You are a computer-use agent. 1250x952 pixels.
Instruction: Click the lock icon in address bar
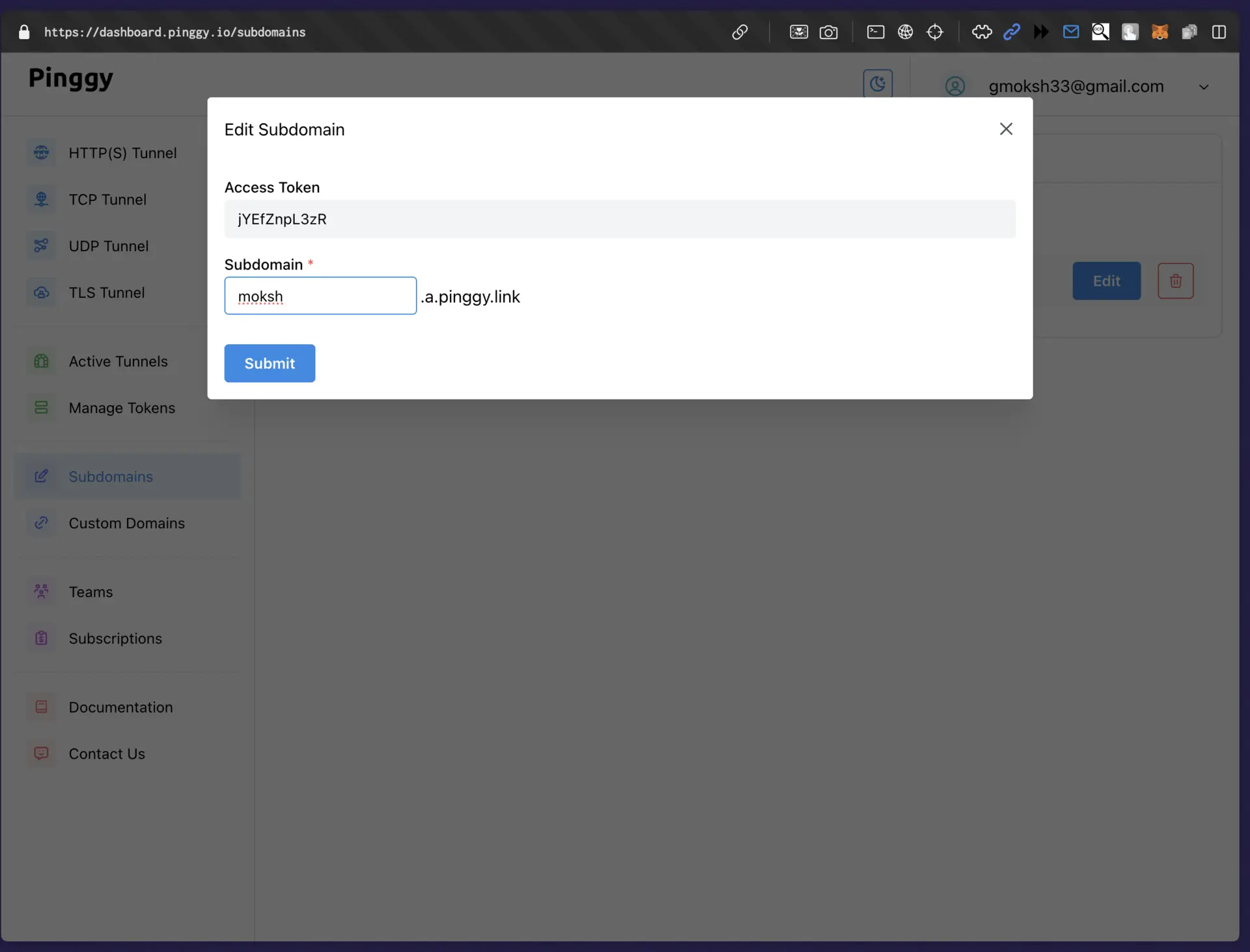pos(24,32)
